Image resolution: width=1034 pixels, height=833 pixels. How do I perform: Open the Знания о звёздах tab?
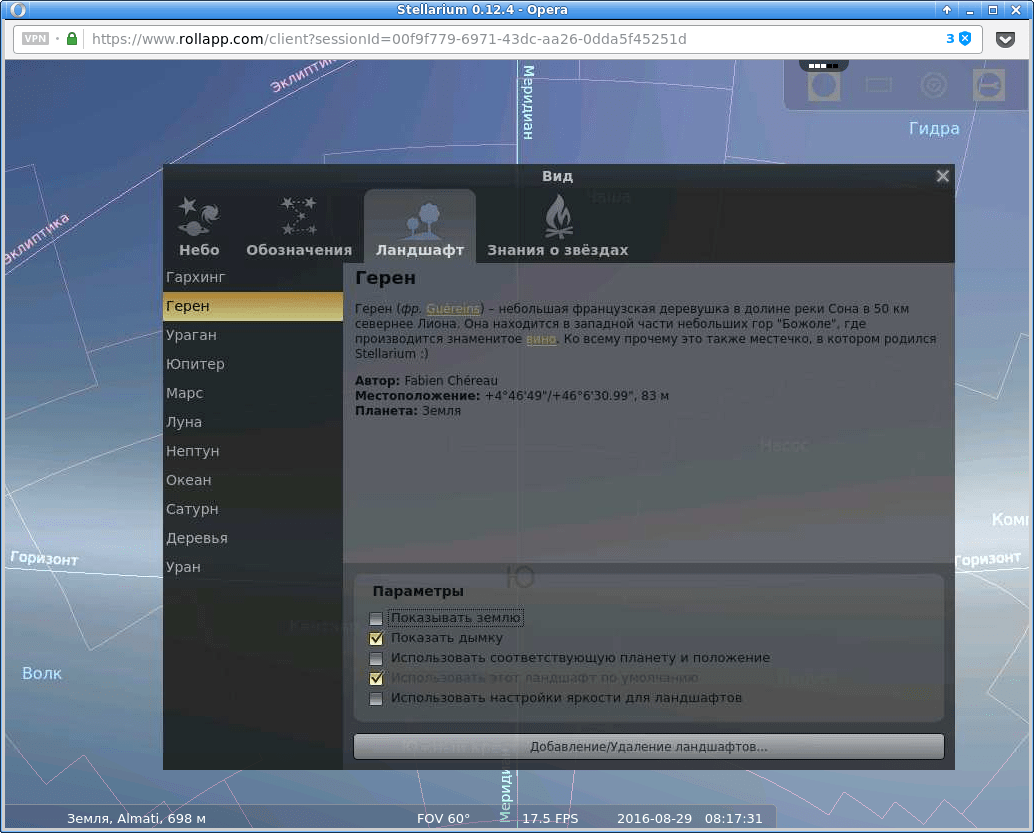(557, 226)
